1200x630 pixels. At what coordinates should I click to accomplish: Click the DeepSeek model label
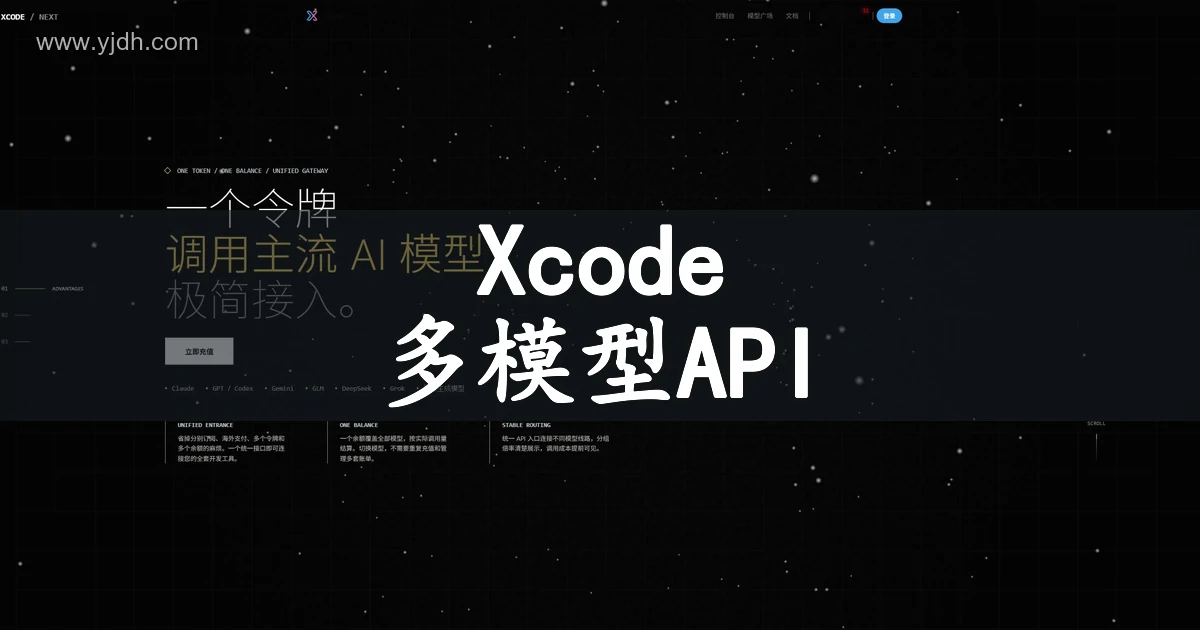click(x=356, y=388)
